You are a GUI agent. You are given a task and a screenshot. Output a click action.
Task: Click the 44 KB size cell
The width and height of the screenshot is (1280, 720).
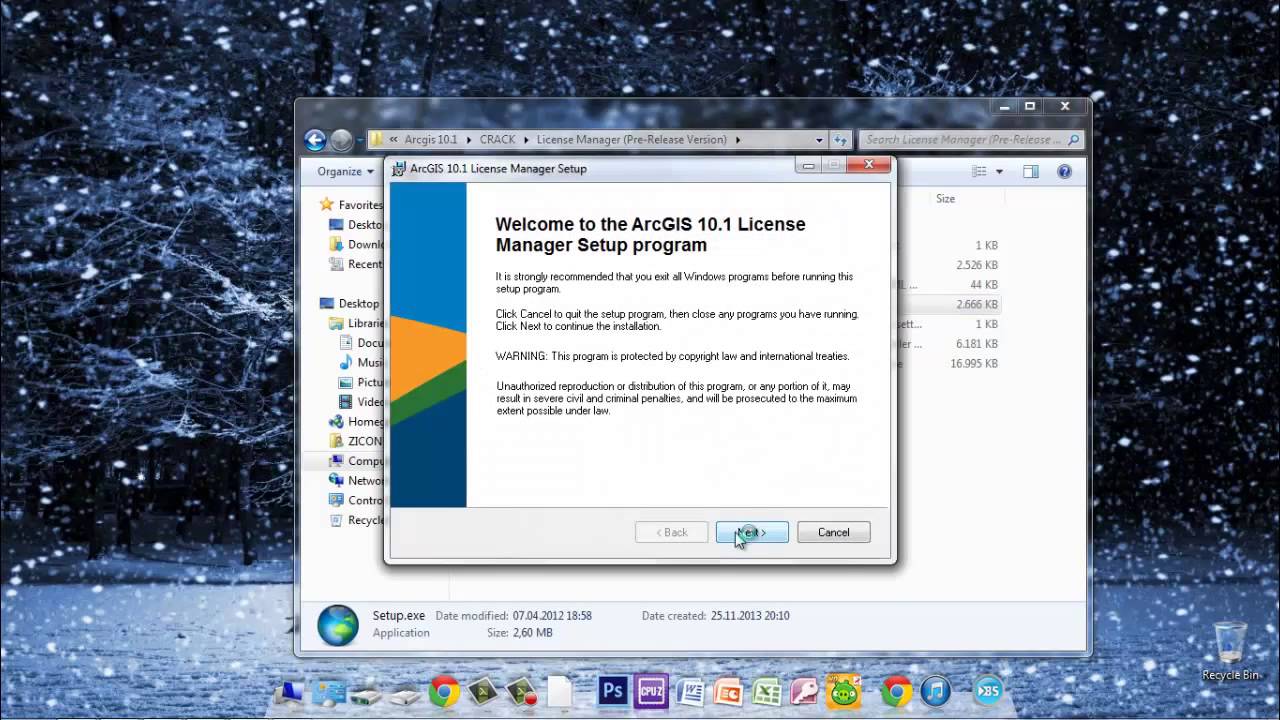[984, 285]
